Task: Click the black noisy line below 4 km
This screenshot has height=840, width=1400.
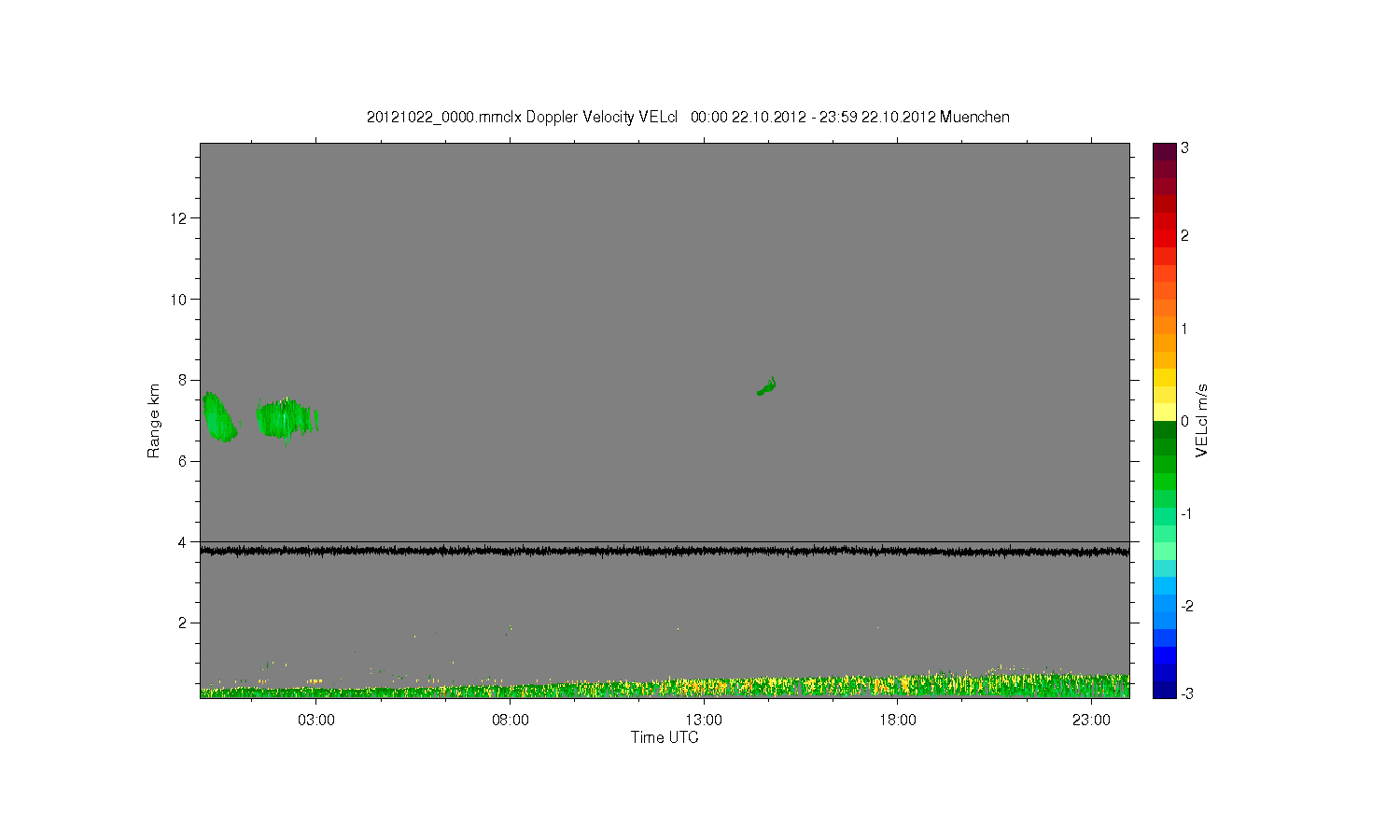Action: (665, 552)
